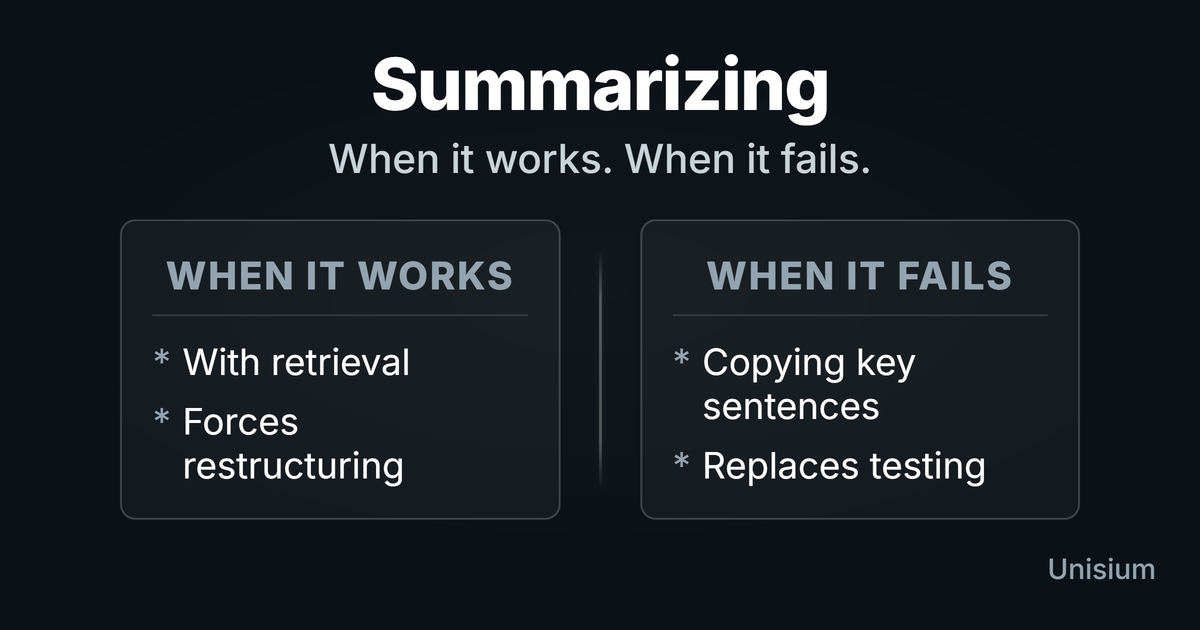The height and width of the screenshot is (630, 1200).
Task: Click the separator line under "WHEN IT WORKS"
Action: (340, 315)
